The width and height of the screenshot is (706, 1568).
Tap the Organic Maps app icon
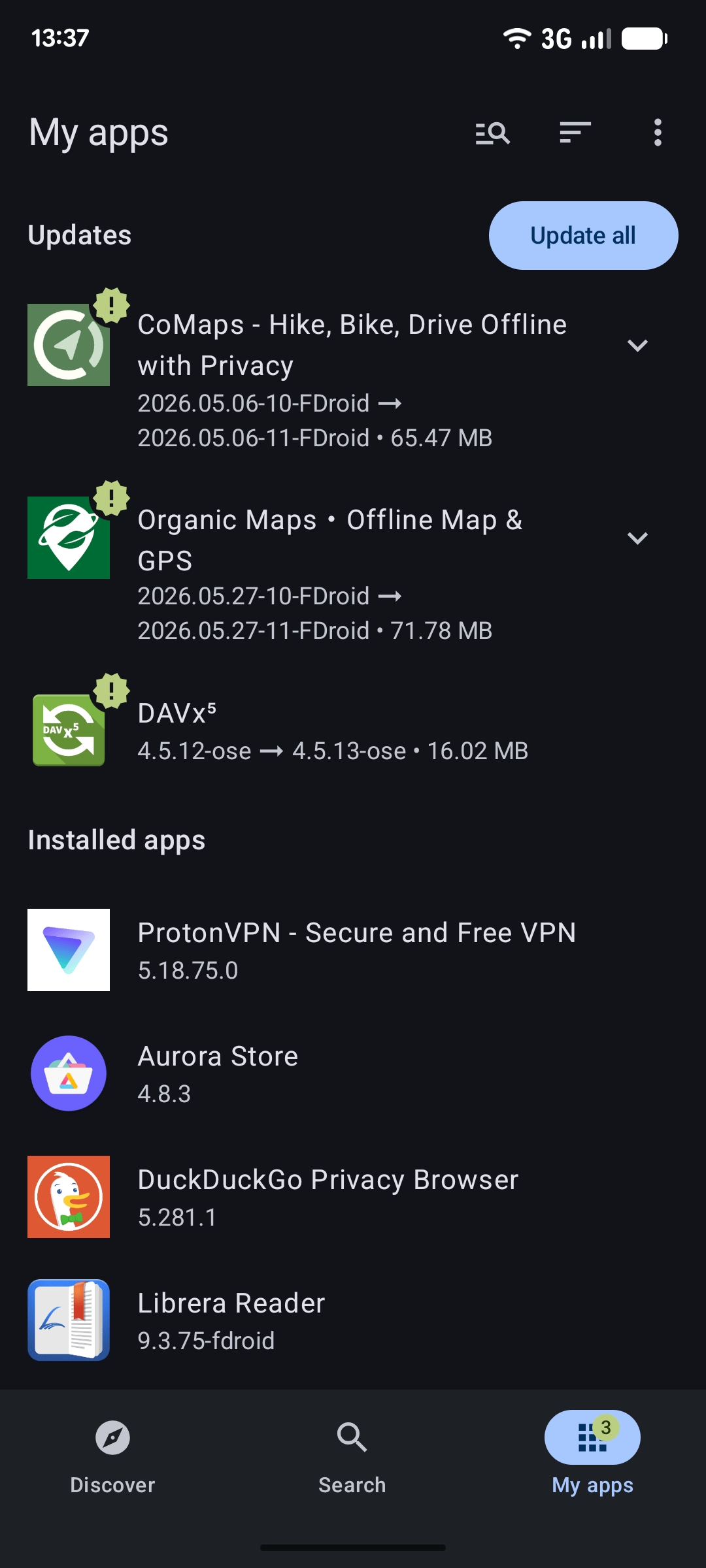coord(69,538)
